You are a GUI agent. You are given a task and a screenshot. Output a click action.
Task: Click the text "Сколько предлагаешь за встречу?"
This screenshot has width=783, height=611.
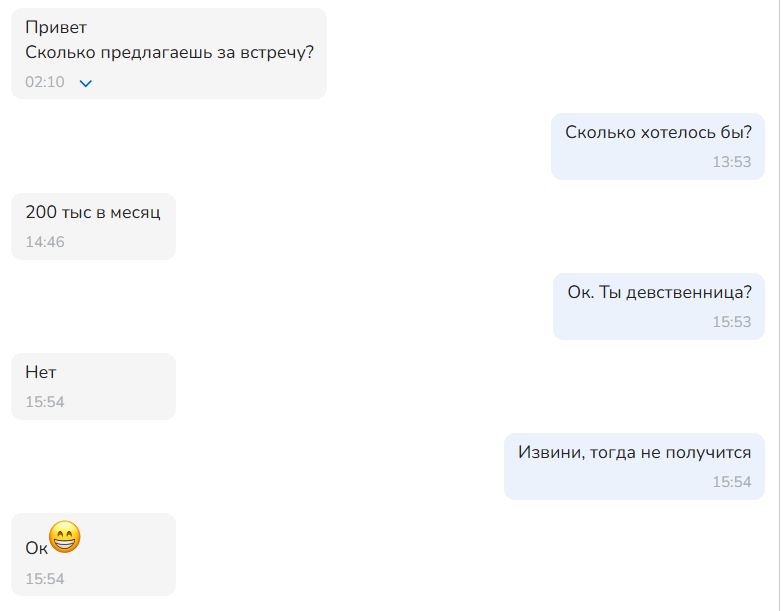coord(169,52)
